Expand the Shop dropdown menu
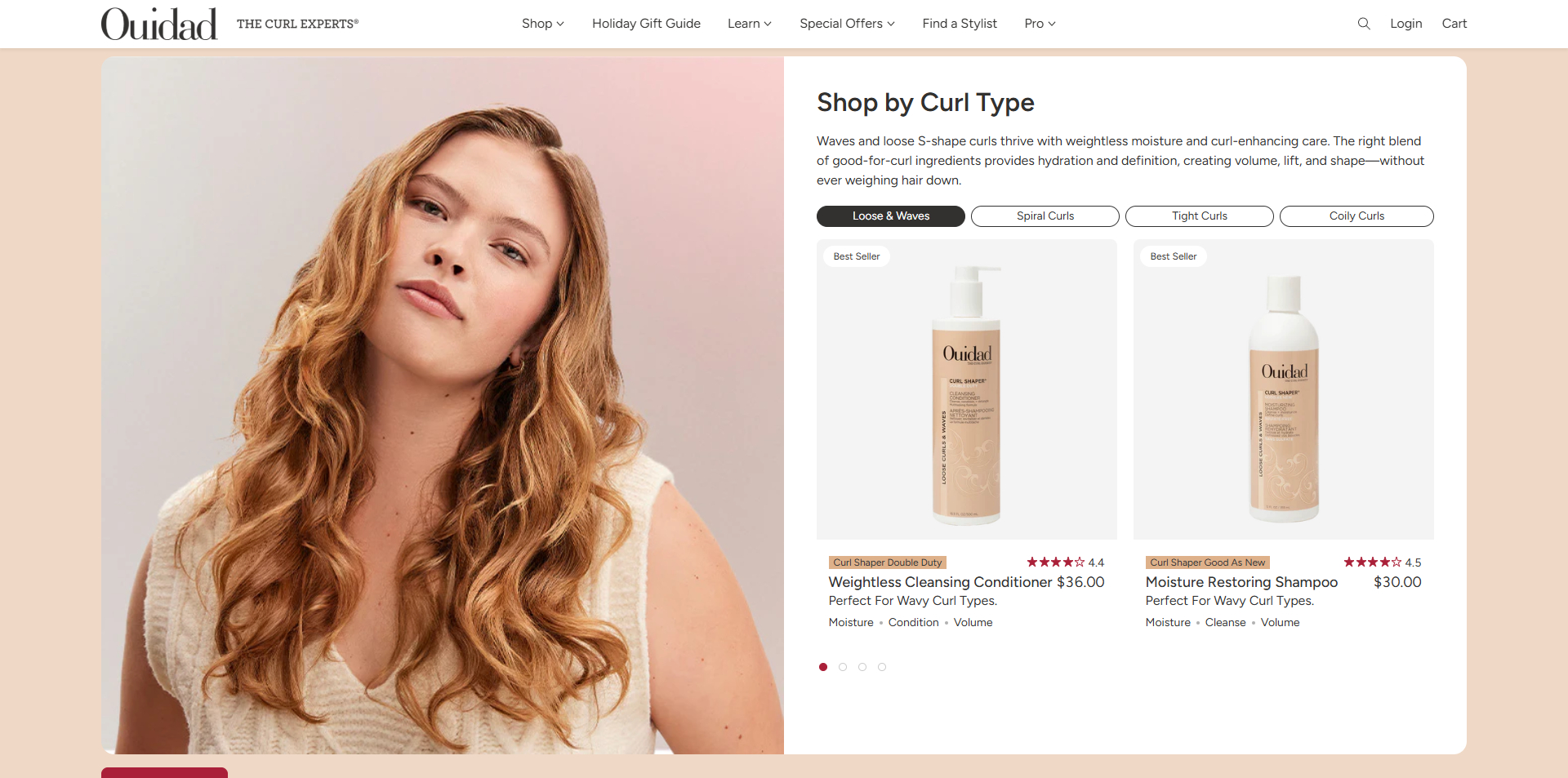This screenshot has width=1568, height=778. pos(543,24)
